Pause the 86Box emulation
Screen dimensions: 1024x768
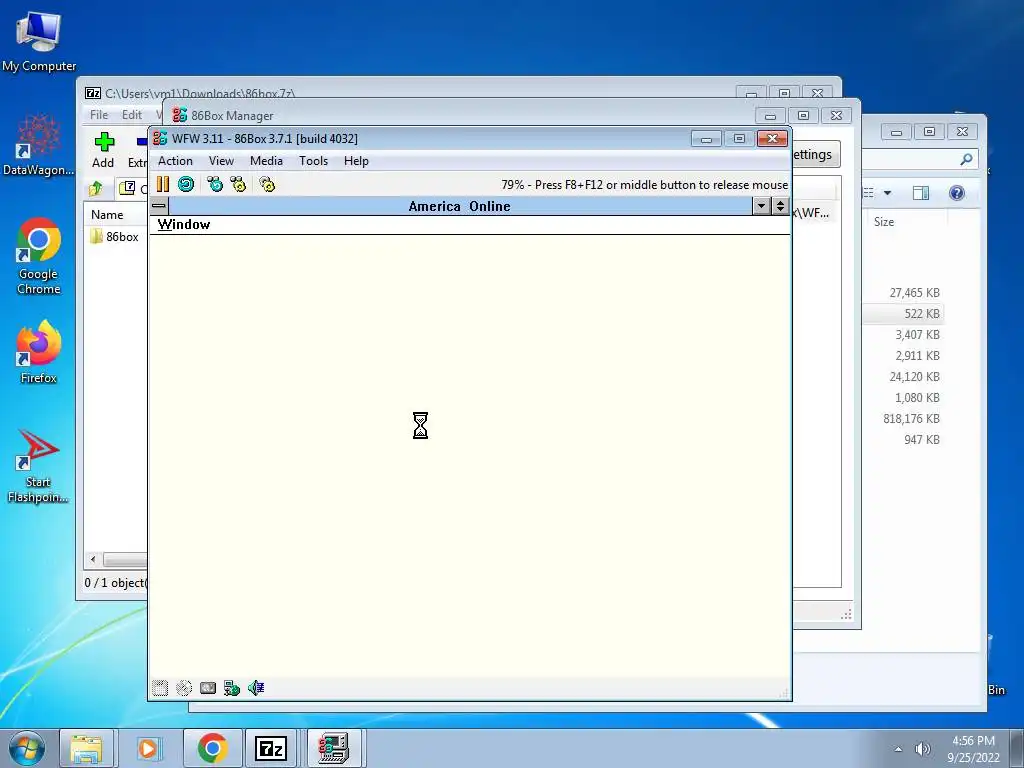[163, 184]
